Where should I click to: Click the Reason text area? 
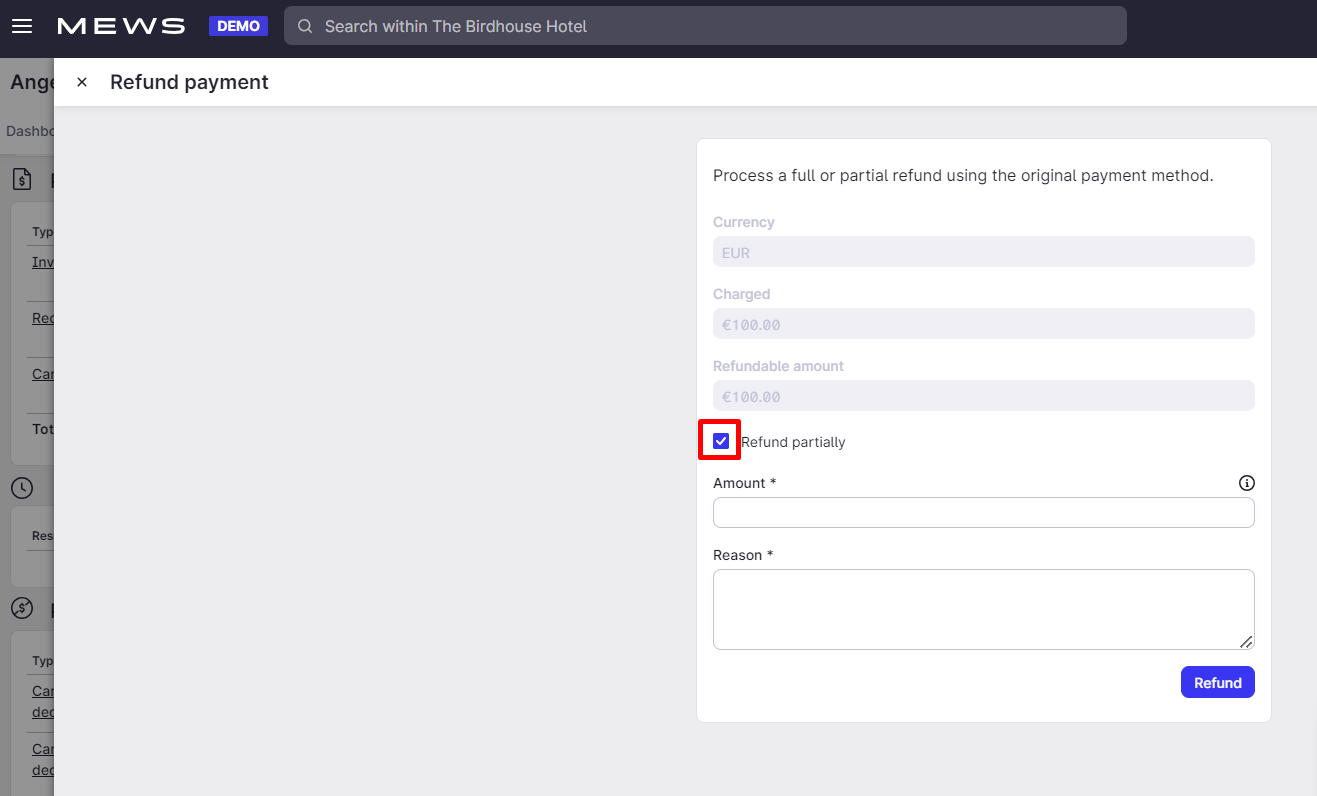pos(983,609)
